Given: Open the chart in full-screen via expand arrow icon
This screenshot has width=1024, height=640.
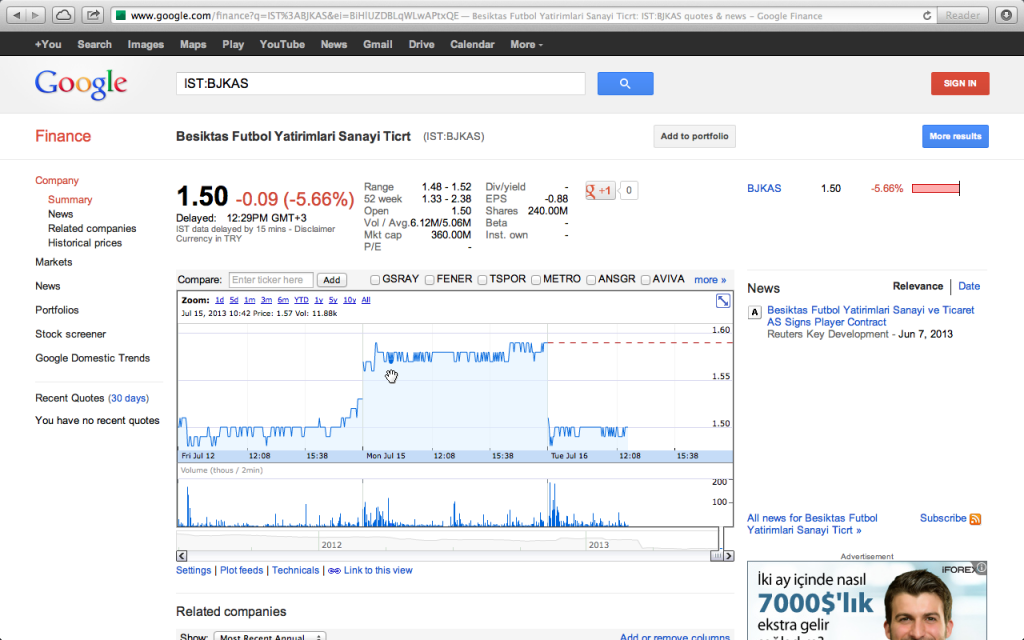Looking at the screenshot, I should 723,300.
